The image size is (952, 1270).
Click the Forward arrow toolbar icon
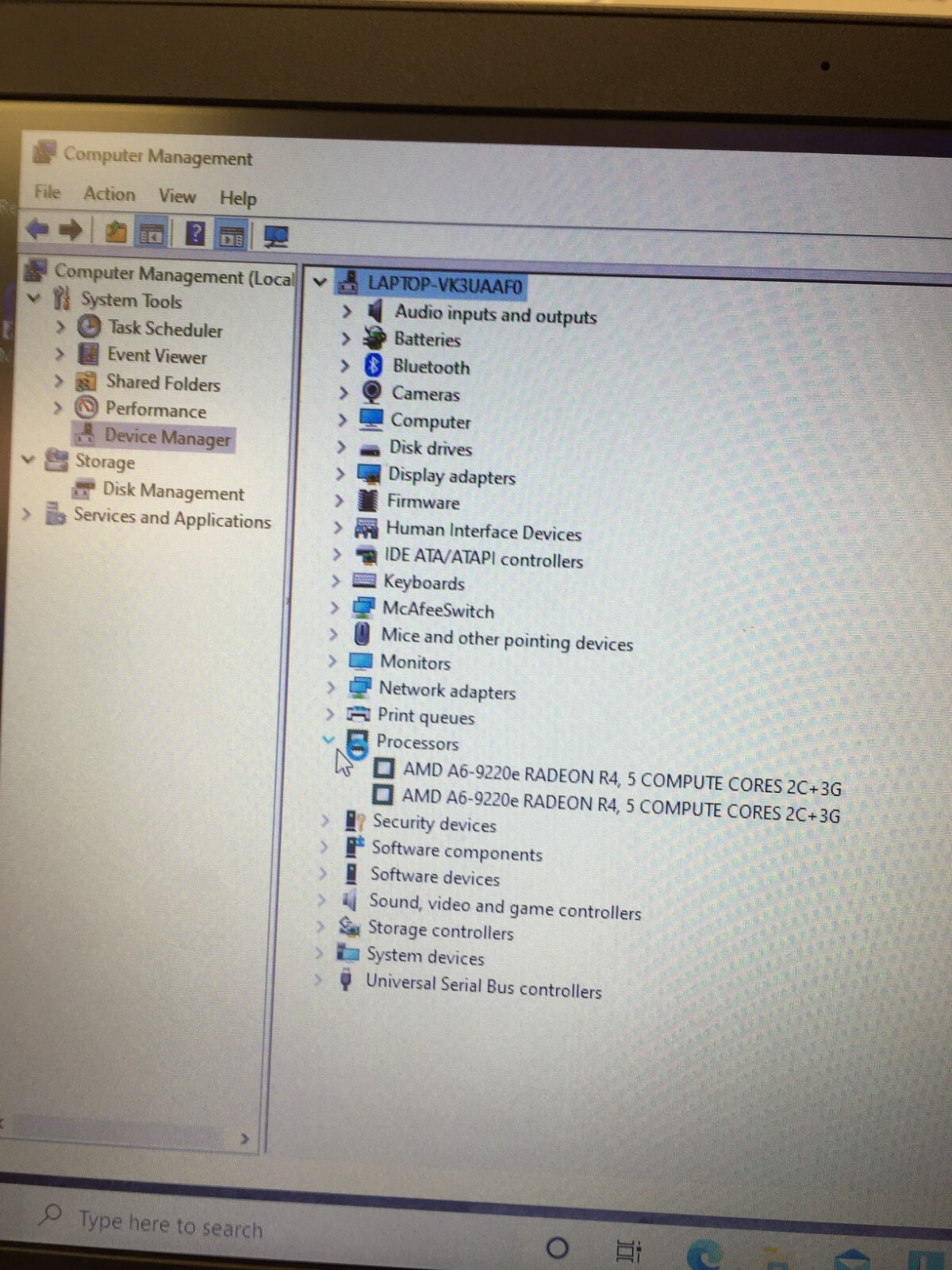(x=71, y=231)
